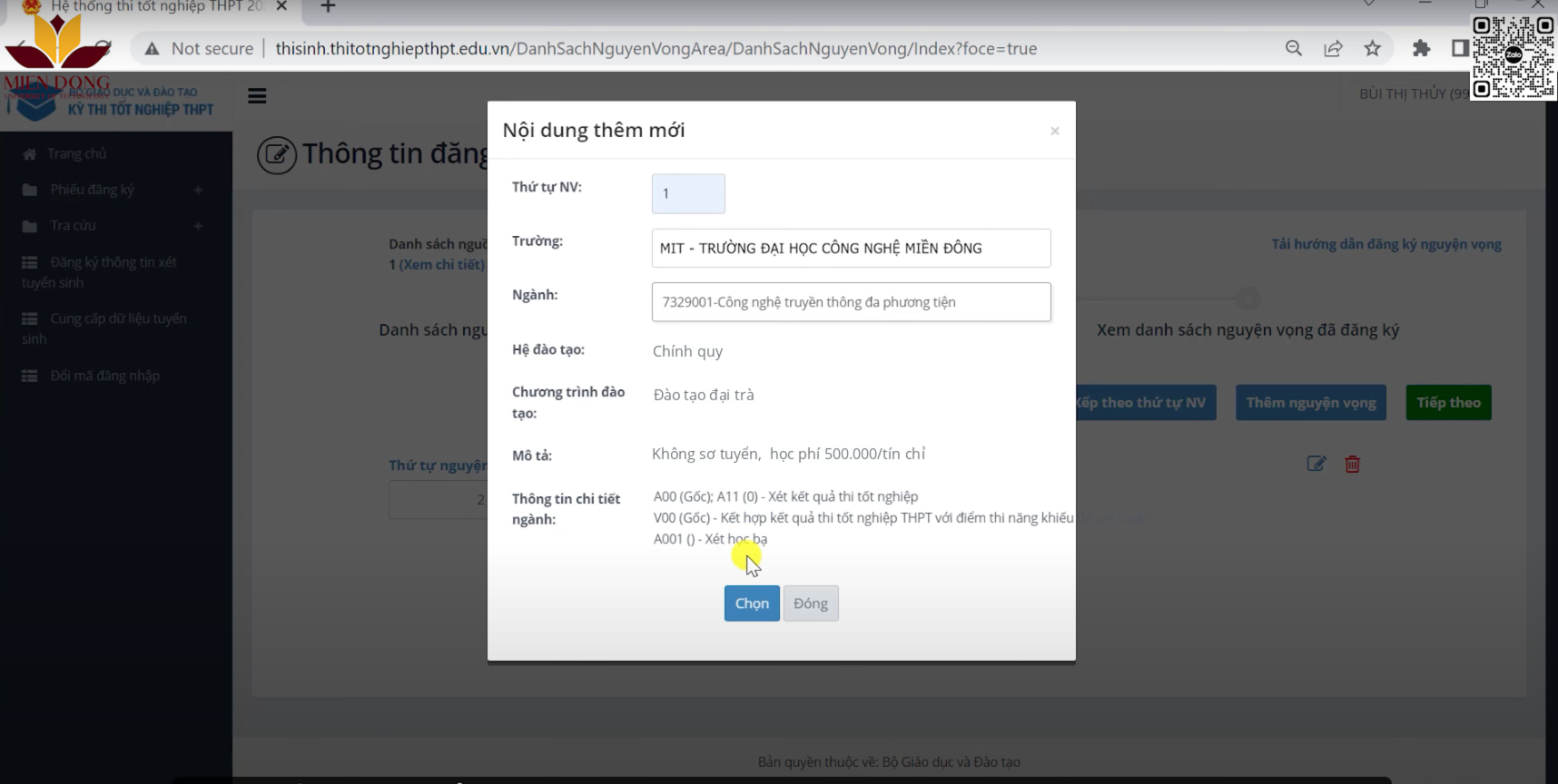Open Cung cấp dữ liệu tuyển sinh
The image size is (1558, 784).
coord(104,328)
